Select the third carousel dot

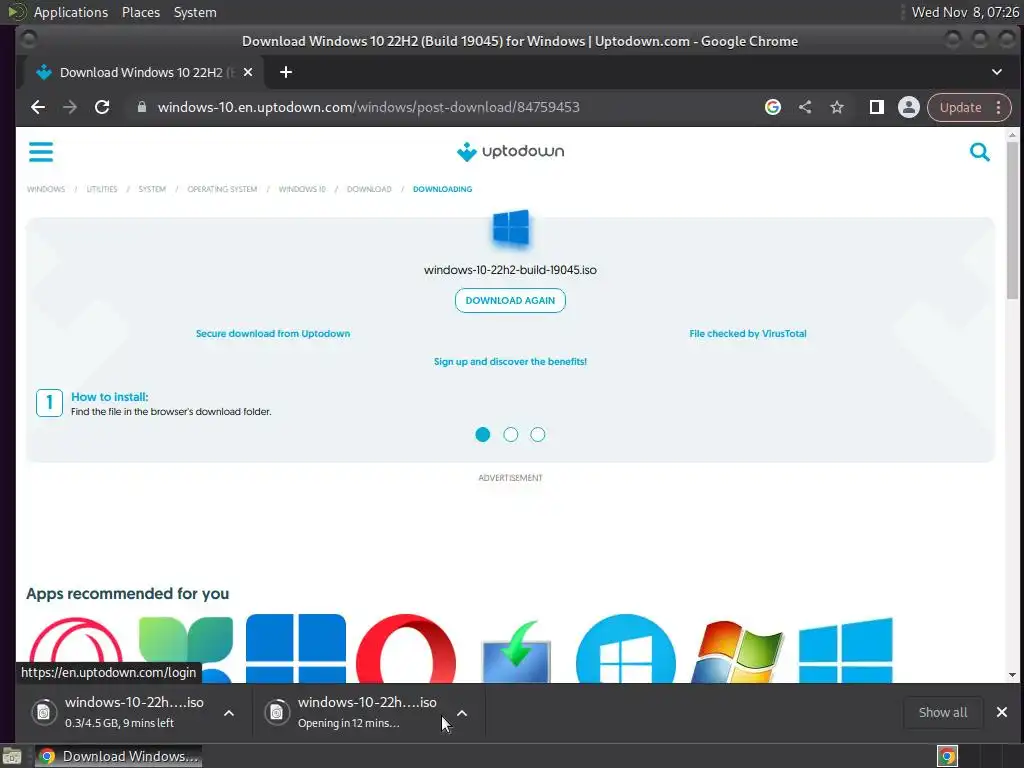[537, 434]
